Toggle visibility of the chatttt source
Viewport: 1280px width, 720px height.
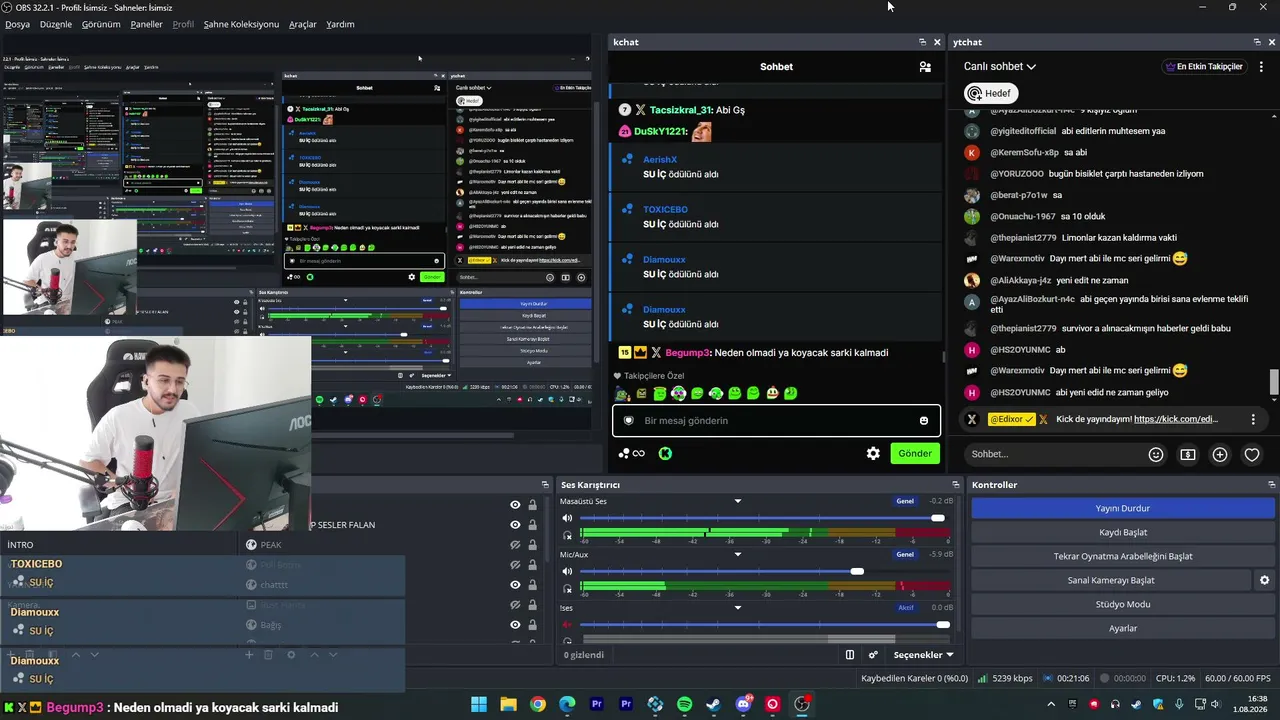(515, 585)
